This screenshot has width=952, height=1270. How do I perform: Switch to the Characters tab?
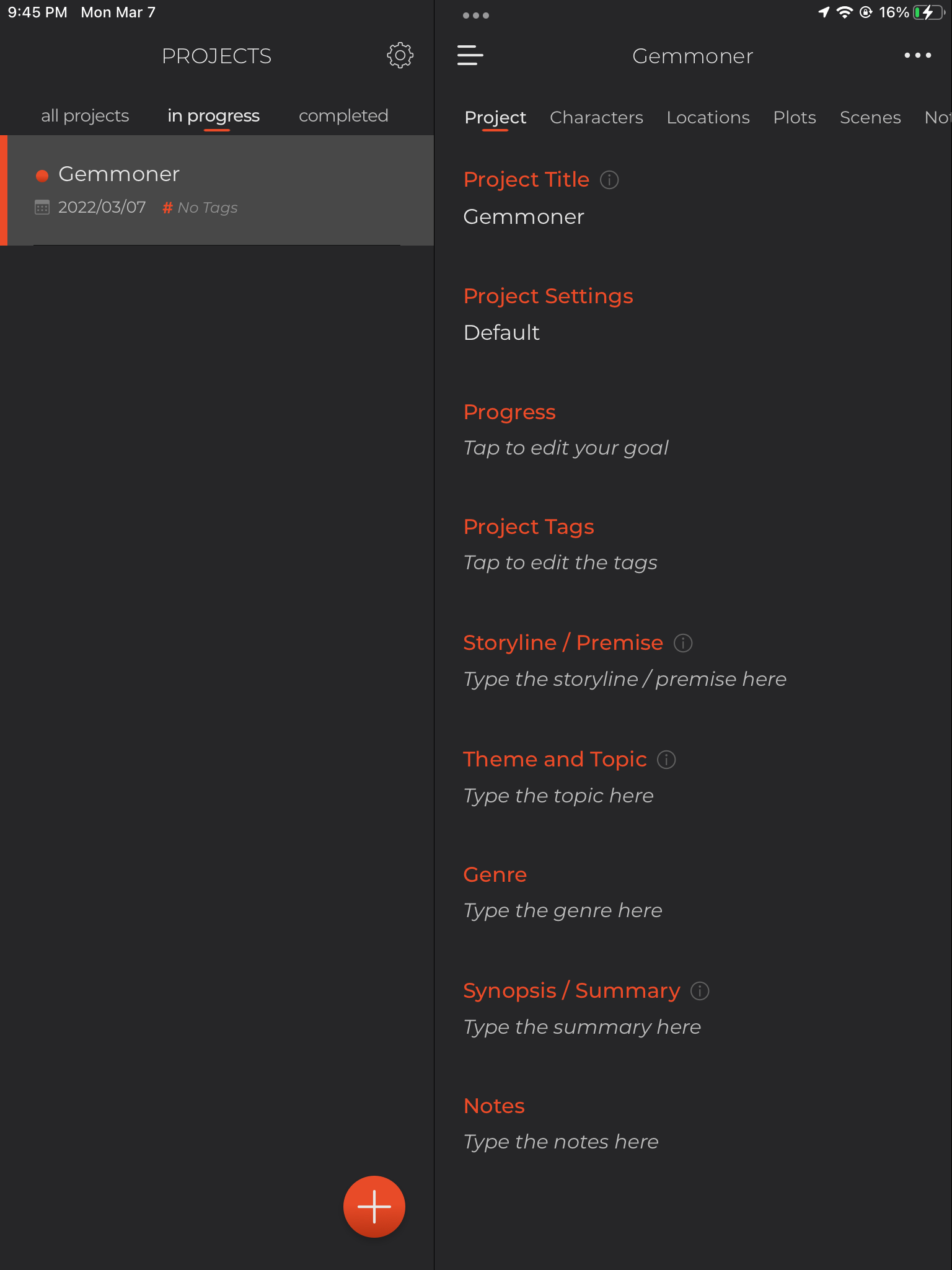[596, 117]
